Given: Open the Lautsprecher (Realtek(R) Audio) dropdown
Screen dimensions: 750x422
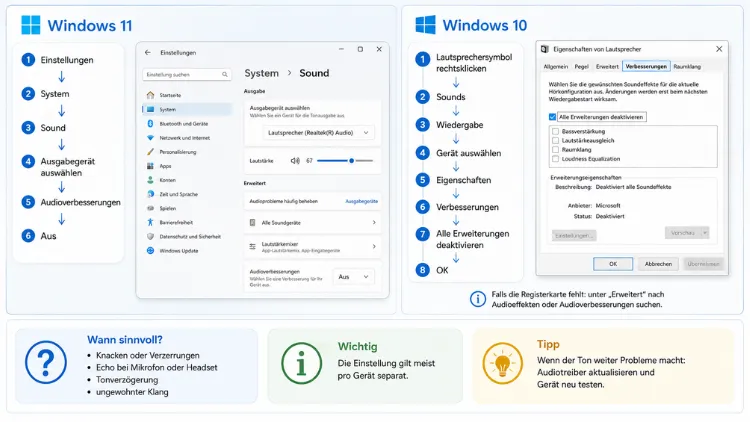Looking at the screenshot, I should [x=318, y=133].
